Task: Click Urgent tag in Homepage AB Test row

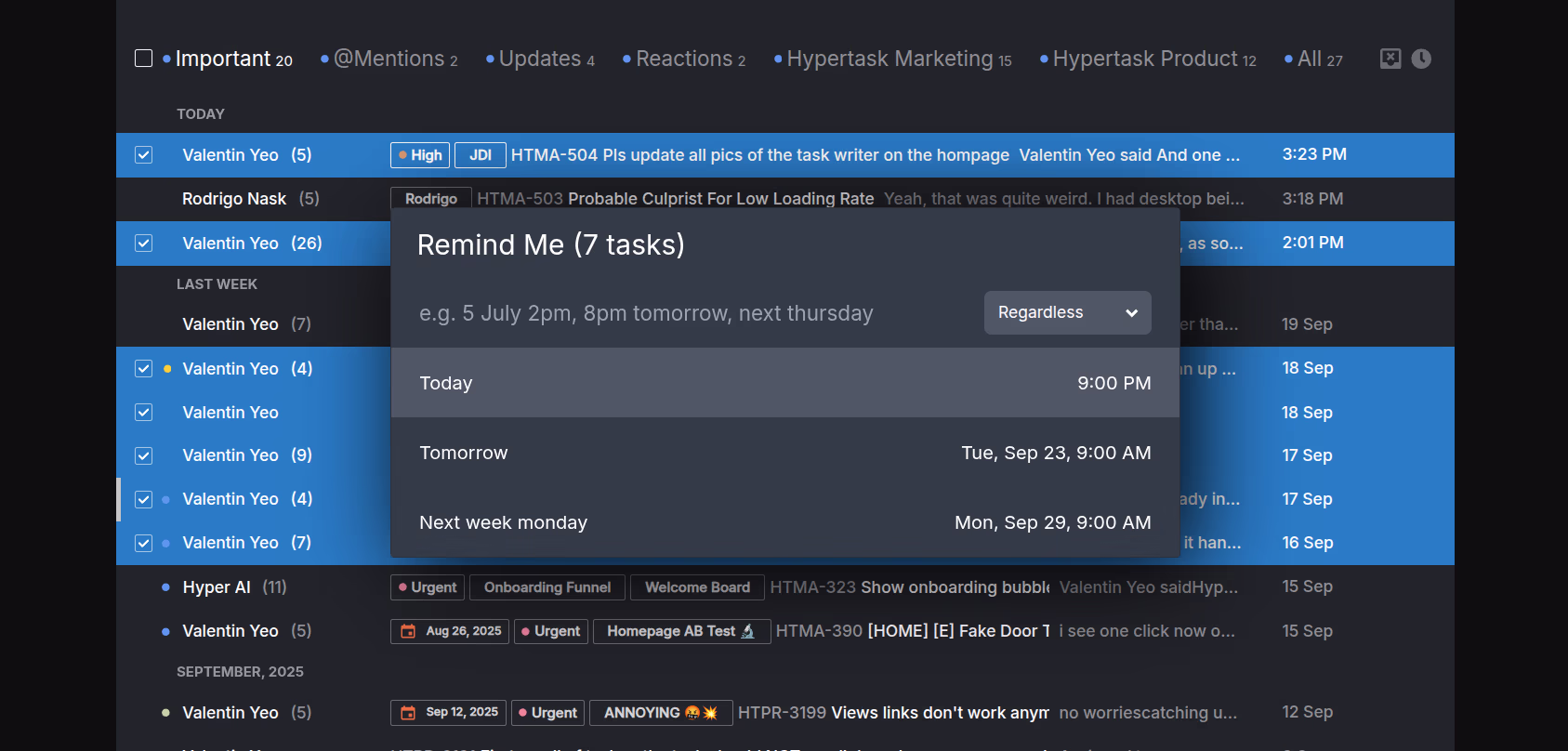Action: pos(550,631)
